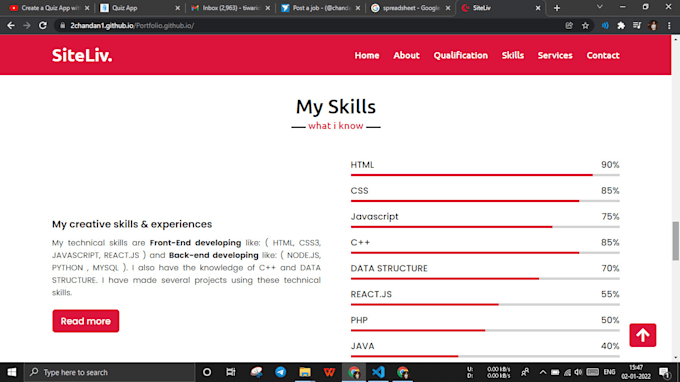Screen dimensions: 680x382
Task: Close the Quiz App tab
Action: point(177,8)
